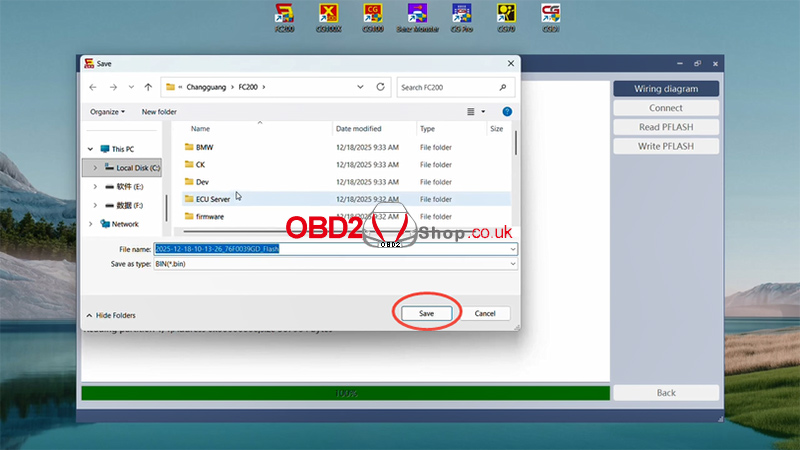Click the Up one level arrow

148,87
